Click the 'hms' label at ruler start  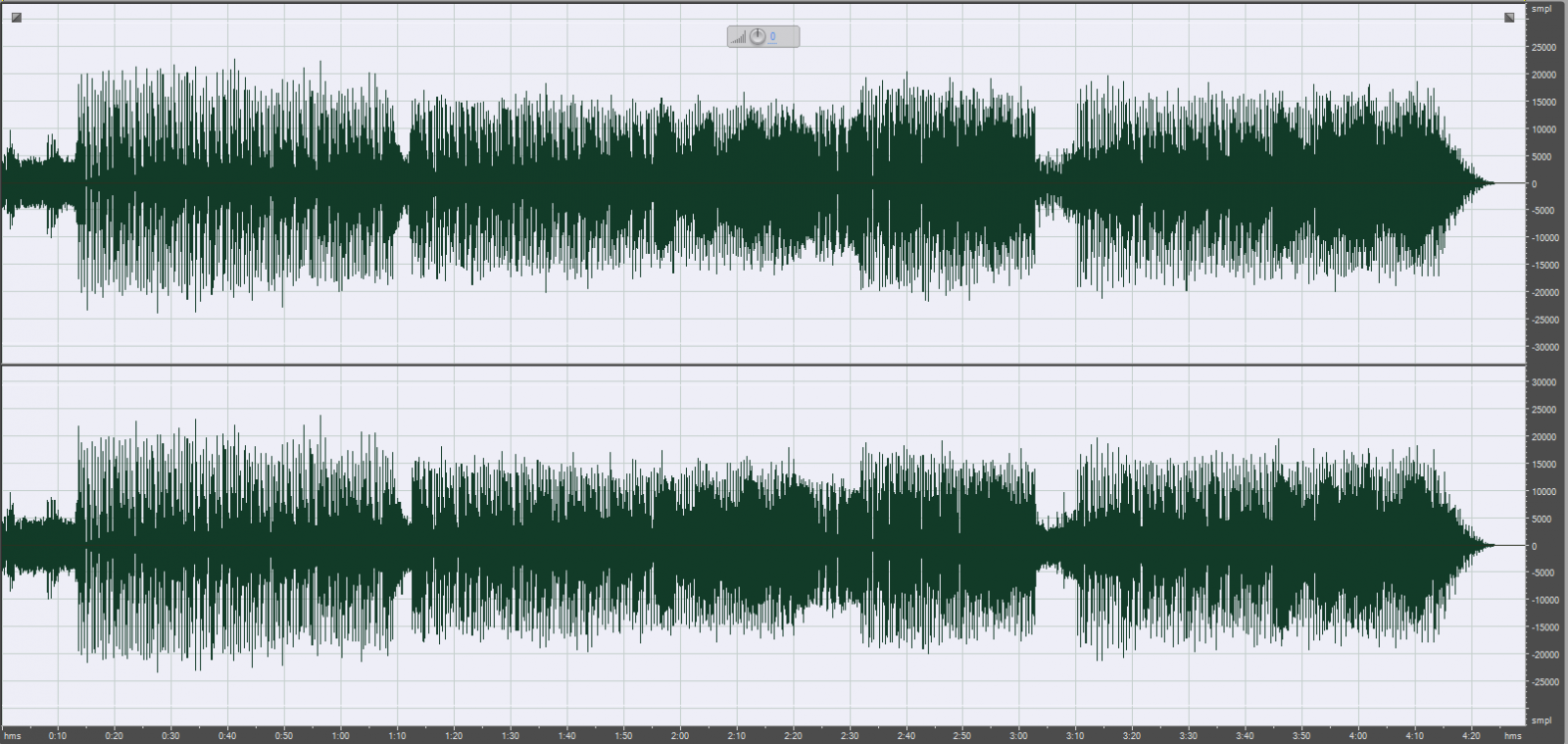pos(13,735)
